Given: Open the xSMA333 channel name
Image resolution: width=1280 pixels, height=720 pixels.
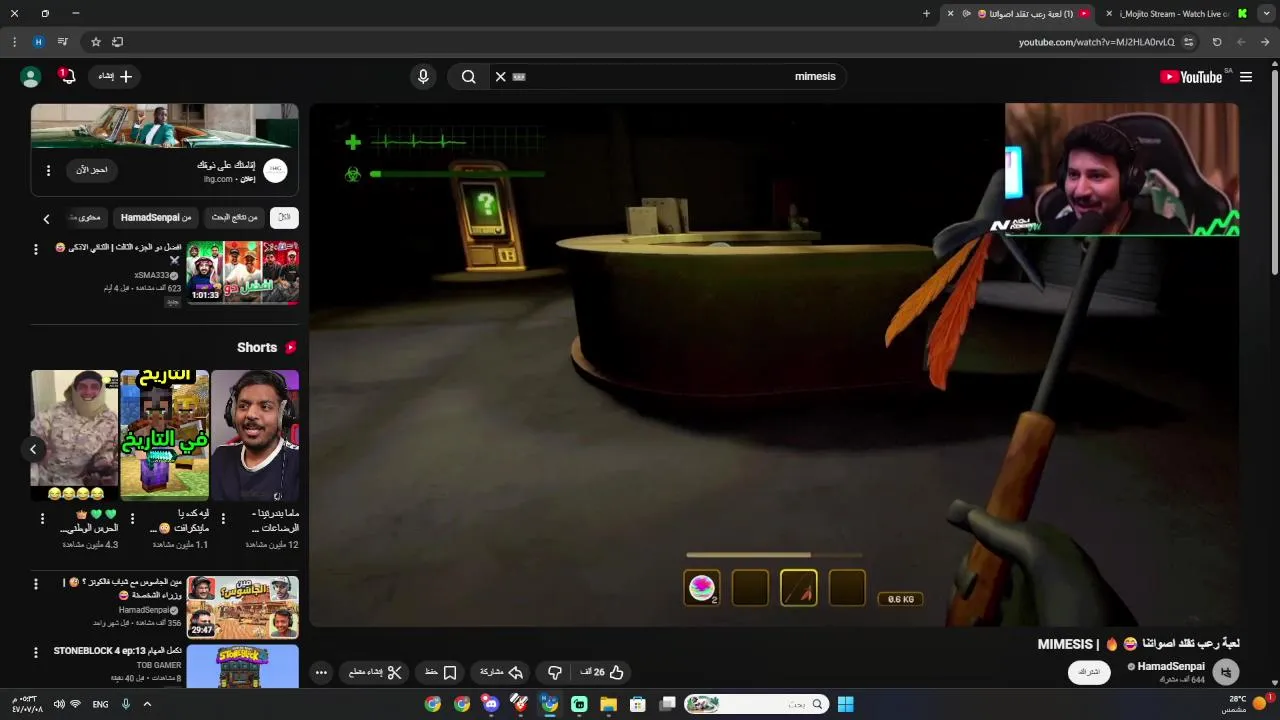Looking at the screenshot, I should [152, 275].
